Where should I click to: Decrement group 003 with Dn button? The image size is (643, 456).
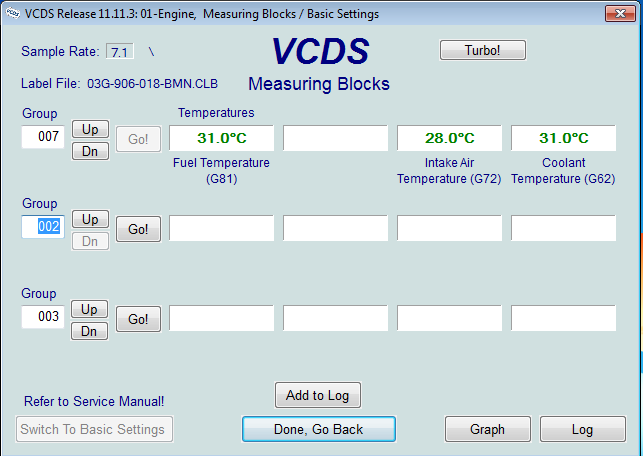click(x=89, y=331)
